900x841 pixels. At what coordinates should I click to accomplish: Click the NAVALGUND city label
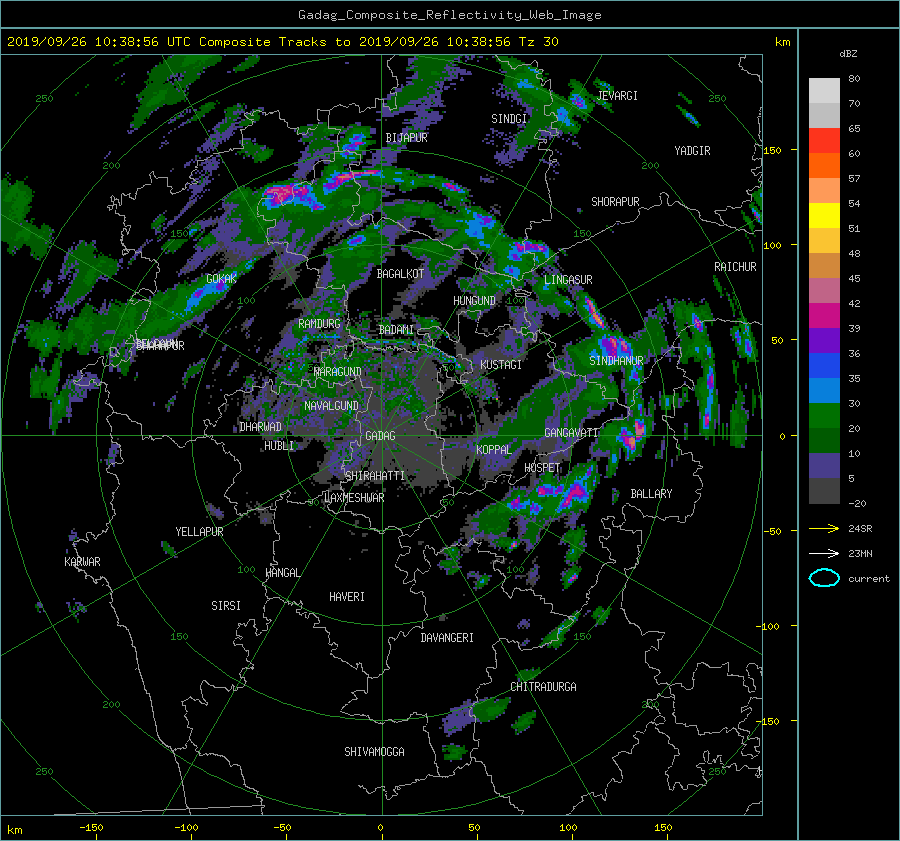point(331,406)
